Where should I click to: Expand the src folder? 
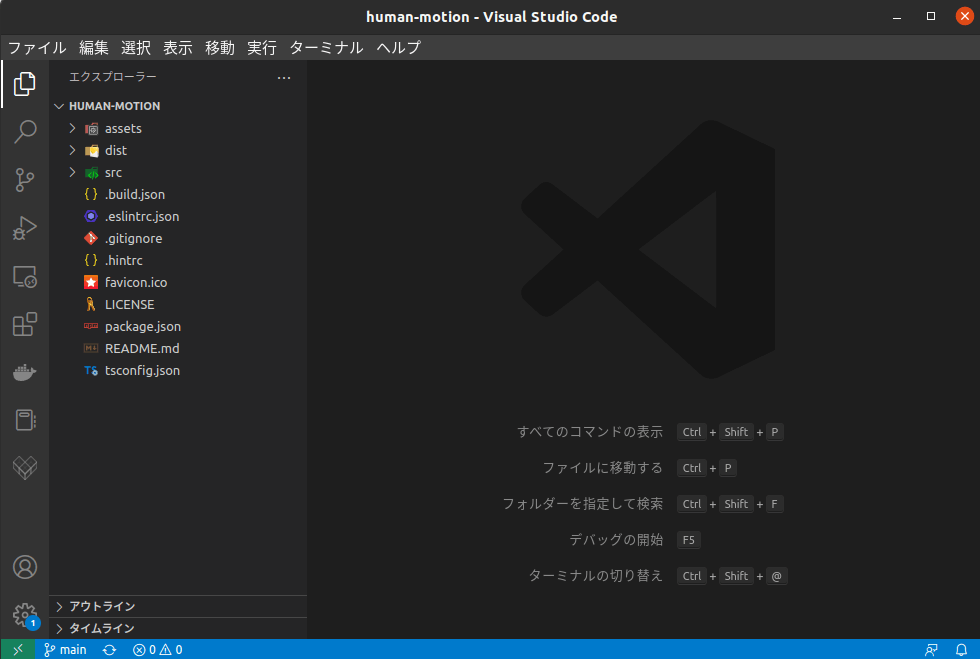tap(178, 173)
